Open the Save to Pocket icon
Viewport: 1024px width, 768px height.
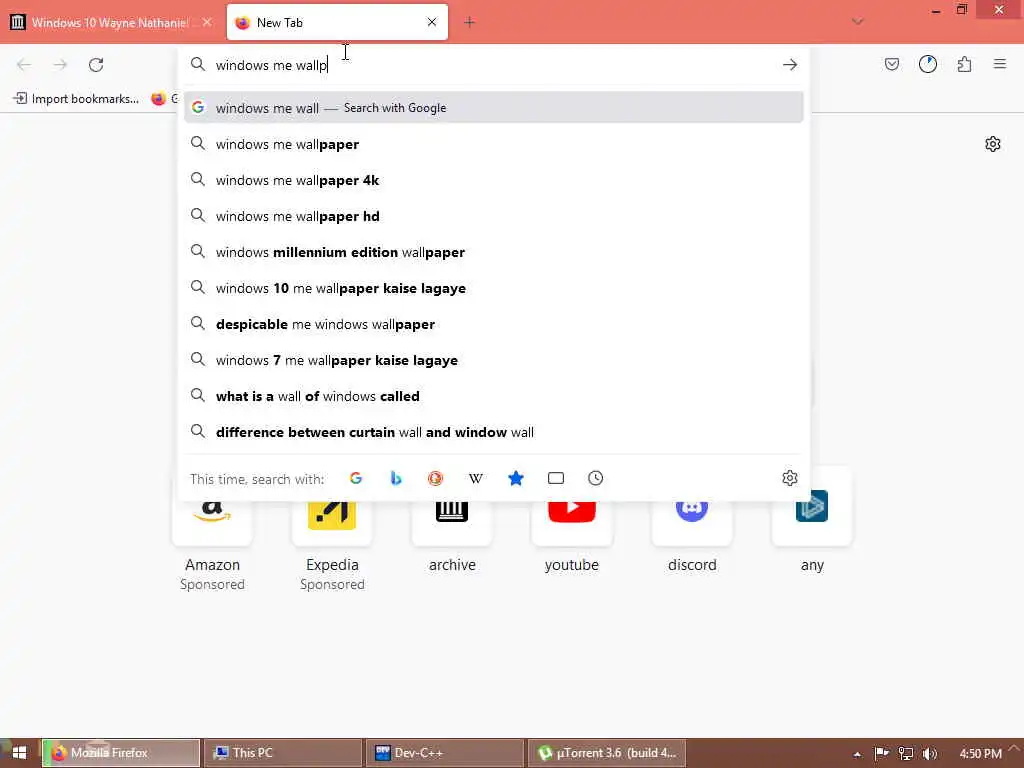coord(891,64)
